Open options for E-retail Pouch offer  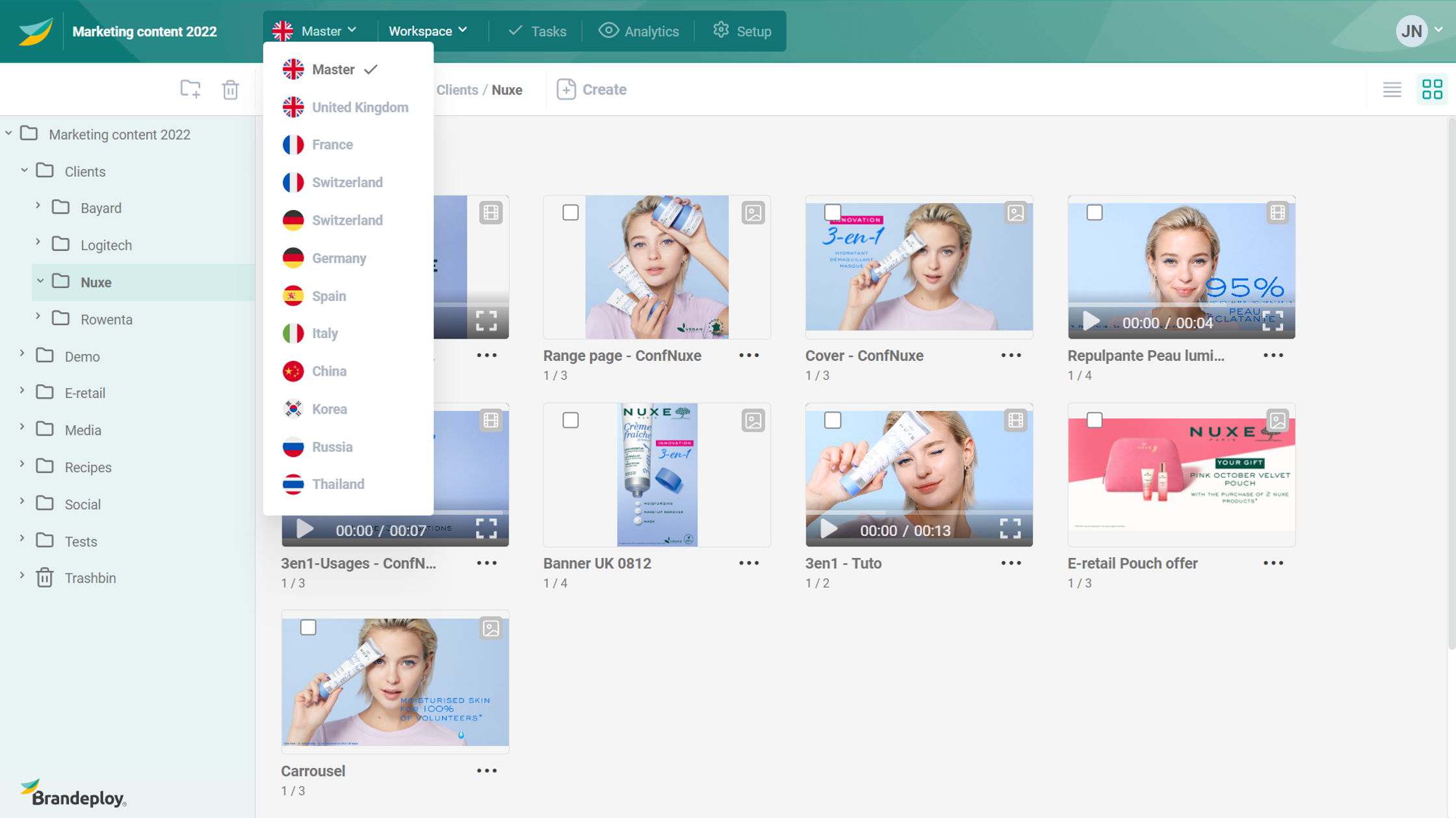pos(1273,563)
